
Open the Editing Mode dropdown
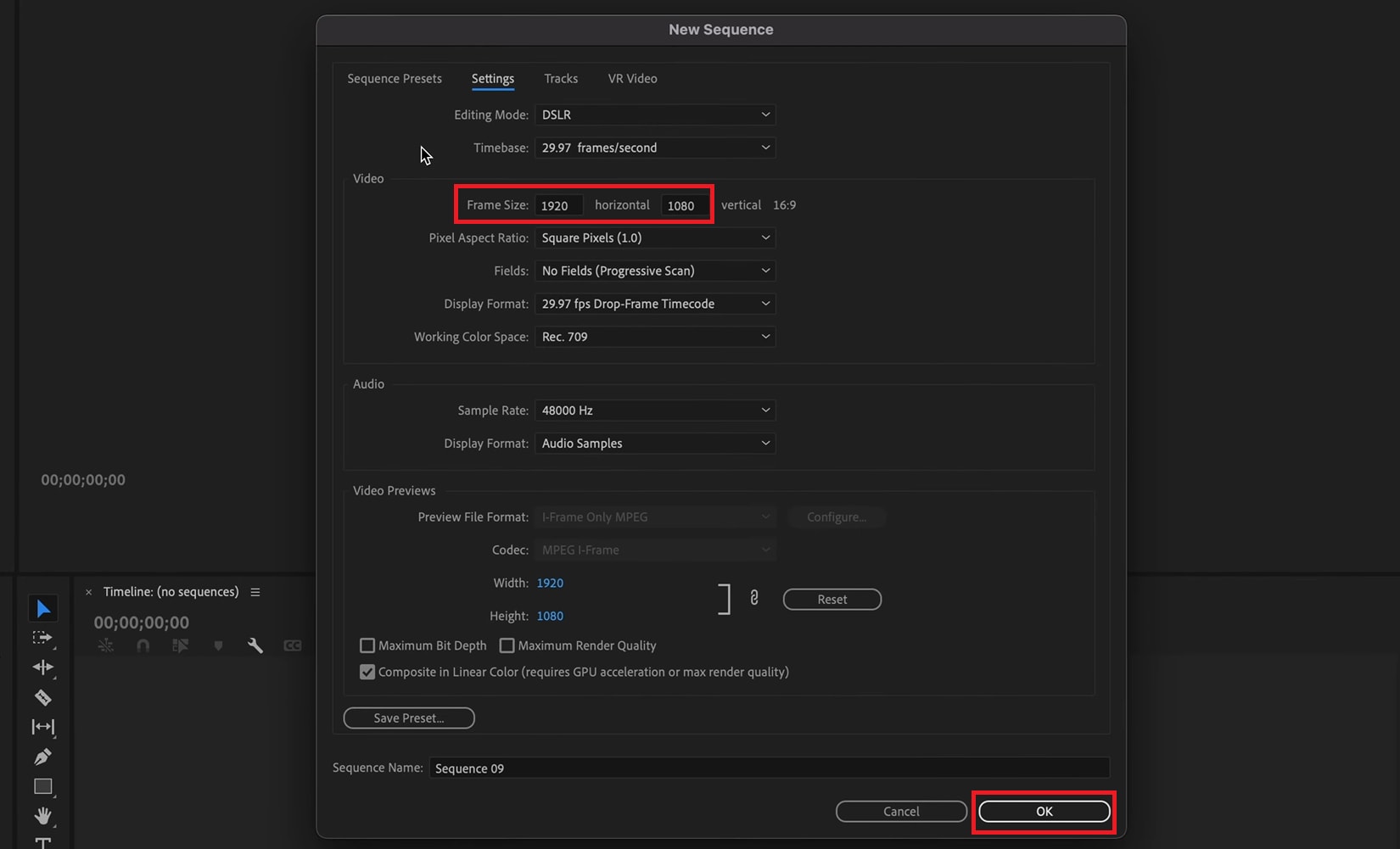654,115
